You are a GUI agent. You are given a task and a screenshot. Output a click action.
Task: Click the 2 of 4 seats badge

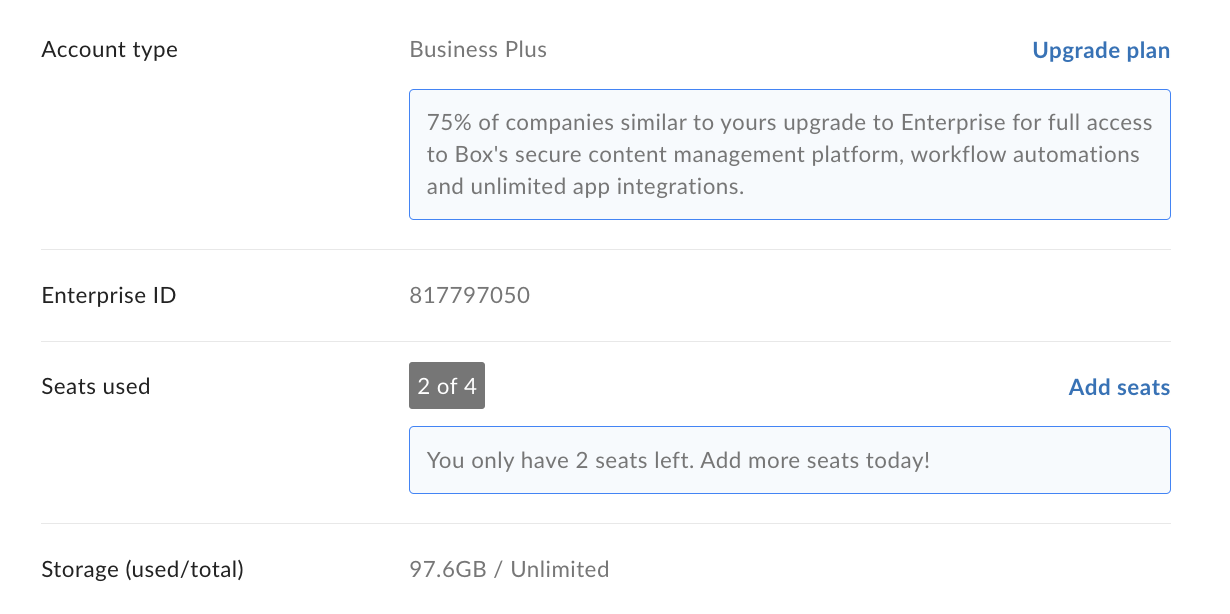tap(447, 386)
